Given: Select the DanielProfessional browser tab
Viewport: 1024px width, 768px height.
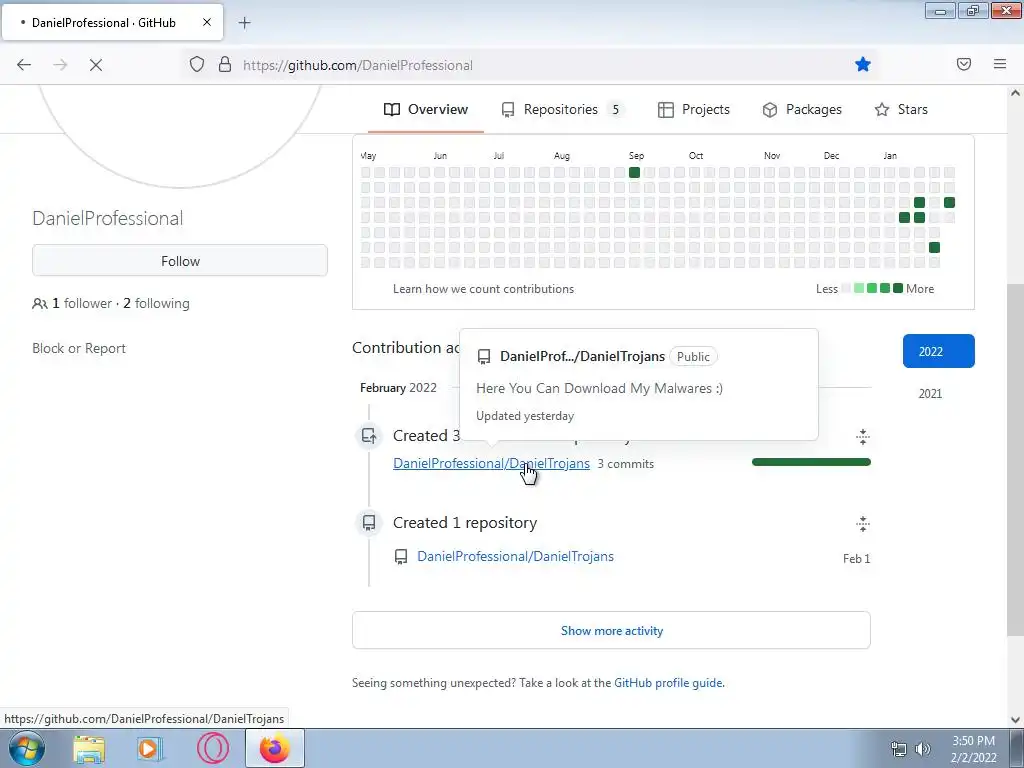Looking at the screenshot, I should tap(112, 22).
